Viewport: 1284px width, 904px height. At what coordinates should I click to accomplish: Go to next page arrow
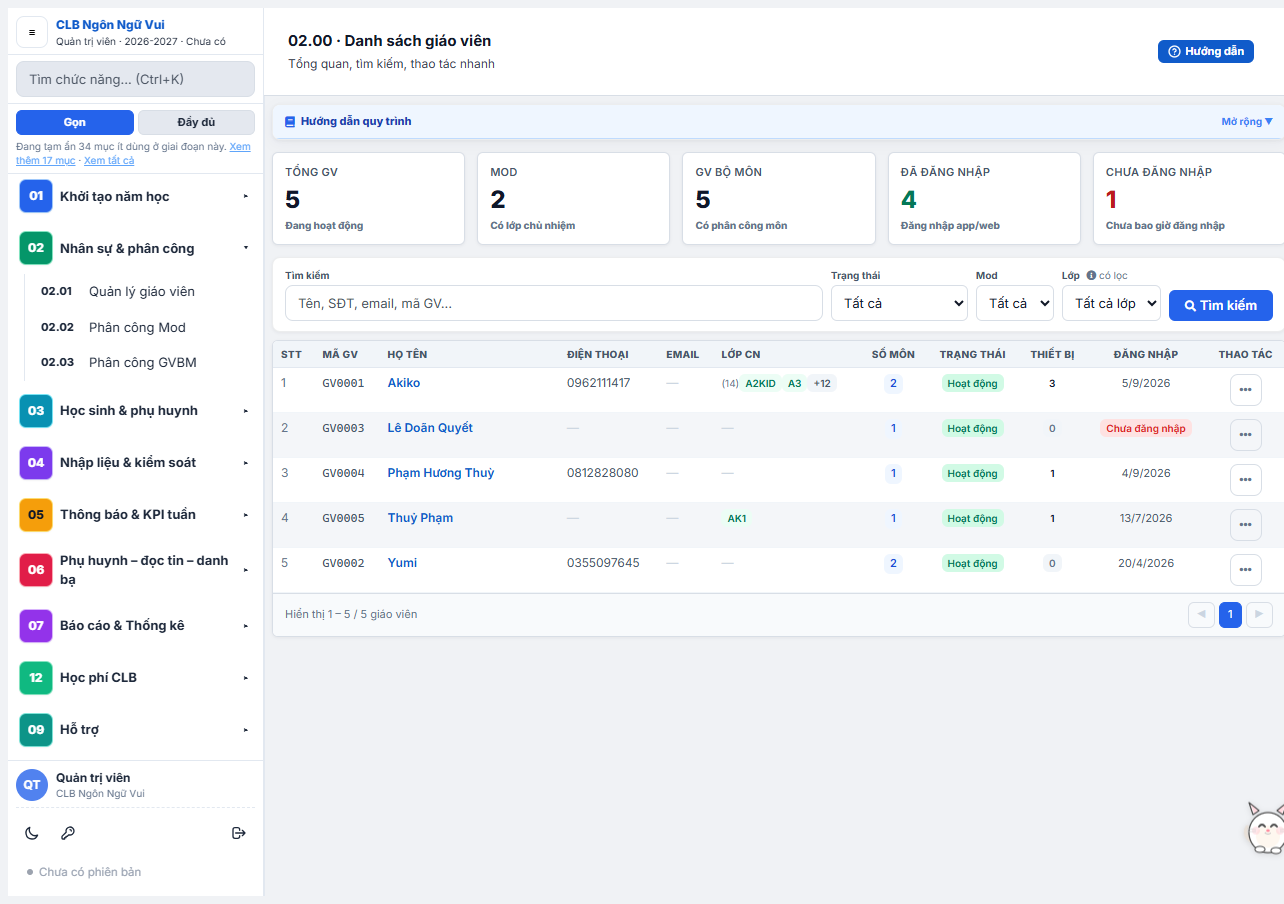[1260, 615]
